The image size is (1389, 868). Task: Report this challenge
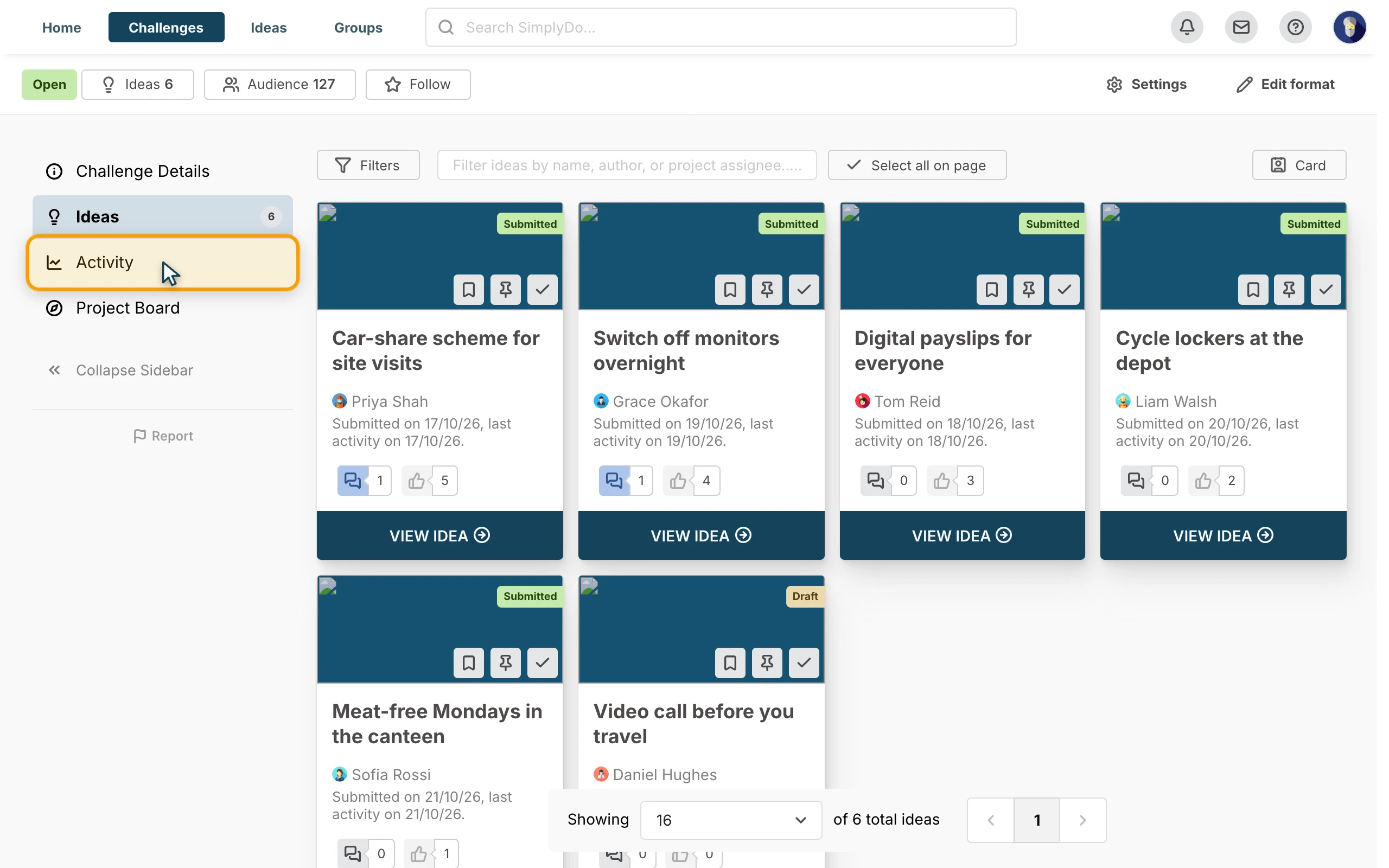point(163,436)
